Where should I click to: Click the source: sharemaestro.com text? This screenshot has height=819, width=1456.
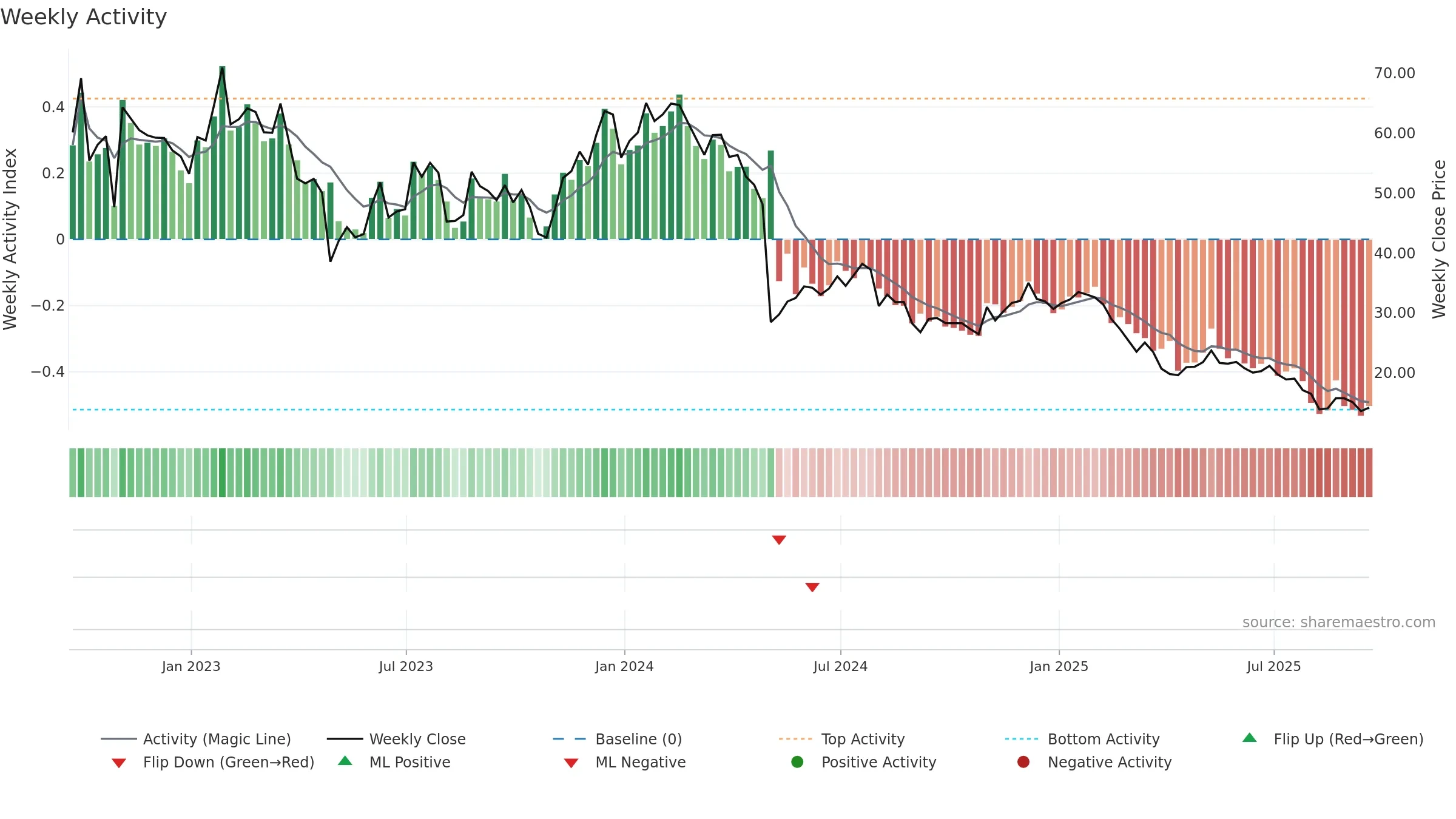tap(1339, 622)
